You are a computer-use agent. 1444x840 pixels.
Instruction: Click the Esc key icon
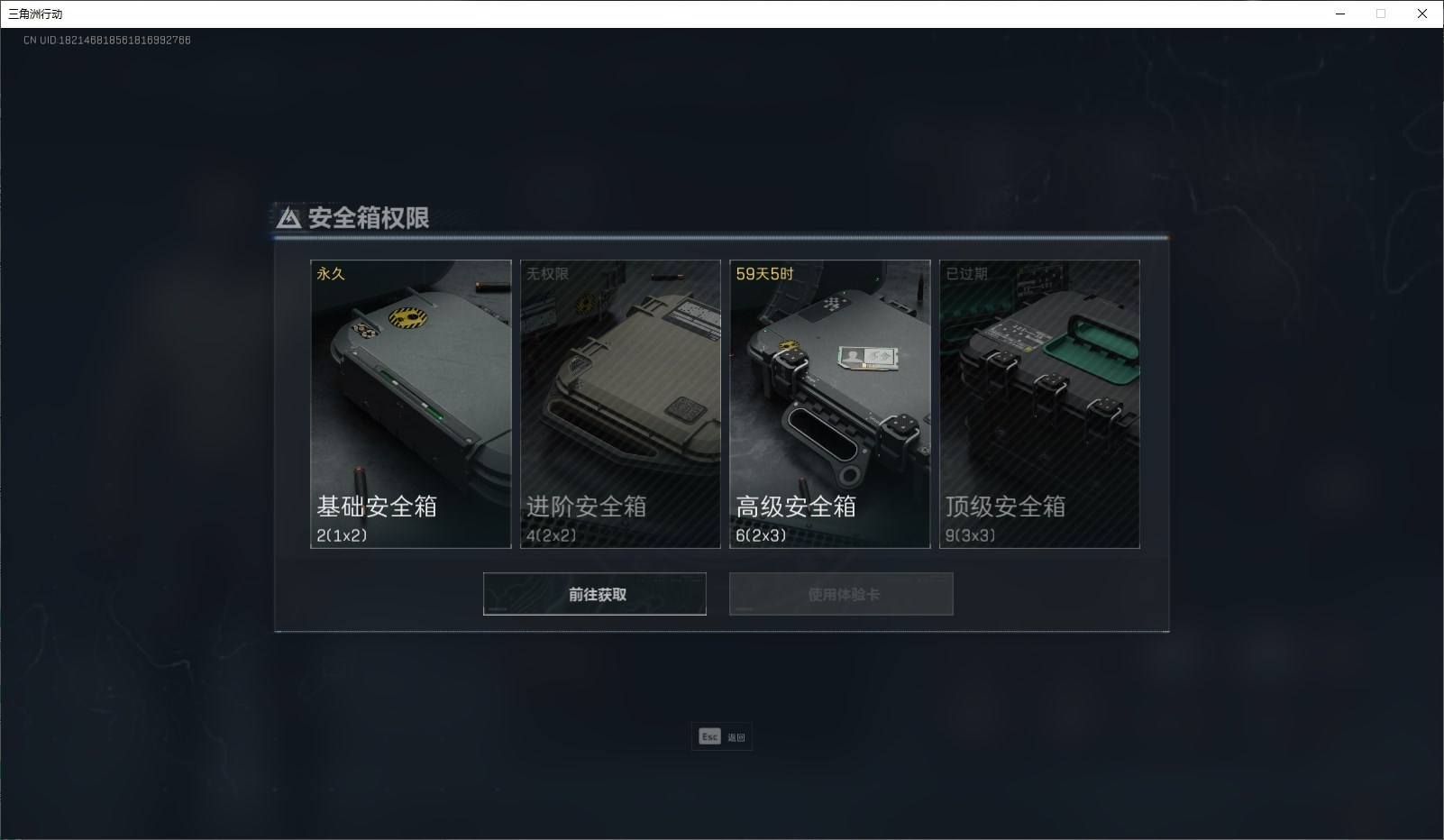click(709, 736)
